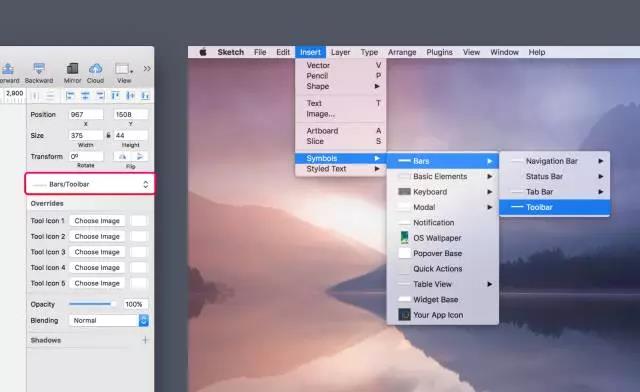Align layers to left edge icon
The image size is (640, 392).
[x=70, y=96]
